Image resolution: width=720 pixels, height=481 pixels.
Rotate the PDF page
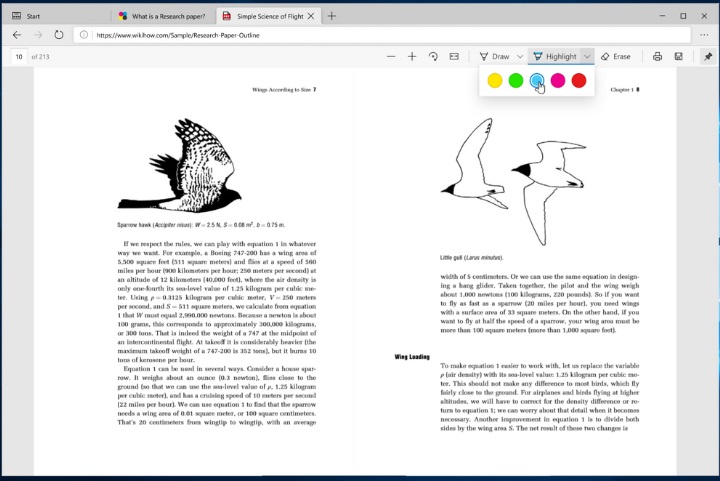[433, 56]
